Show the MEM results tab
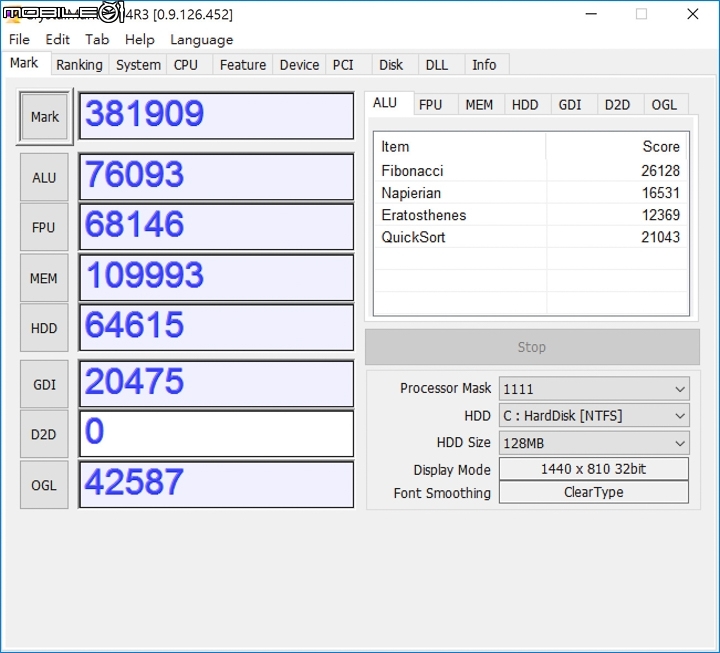This screenshot has width=720, height=653. (x=479, y=105)
